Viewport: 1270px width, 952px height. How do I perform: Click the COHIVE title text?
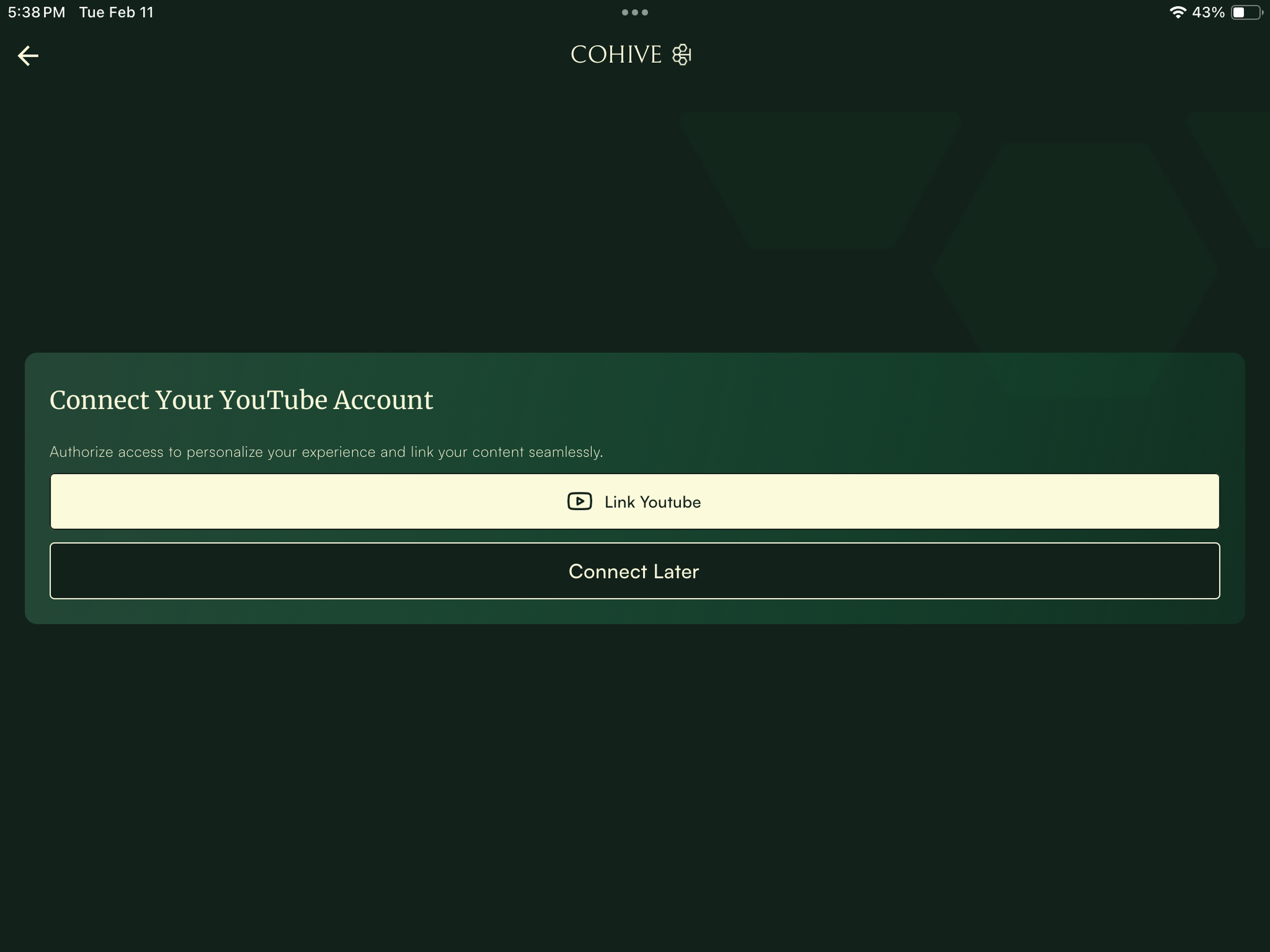pyautogui.click(x=616, y=55)
